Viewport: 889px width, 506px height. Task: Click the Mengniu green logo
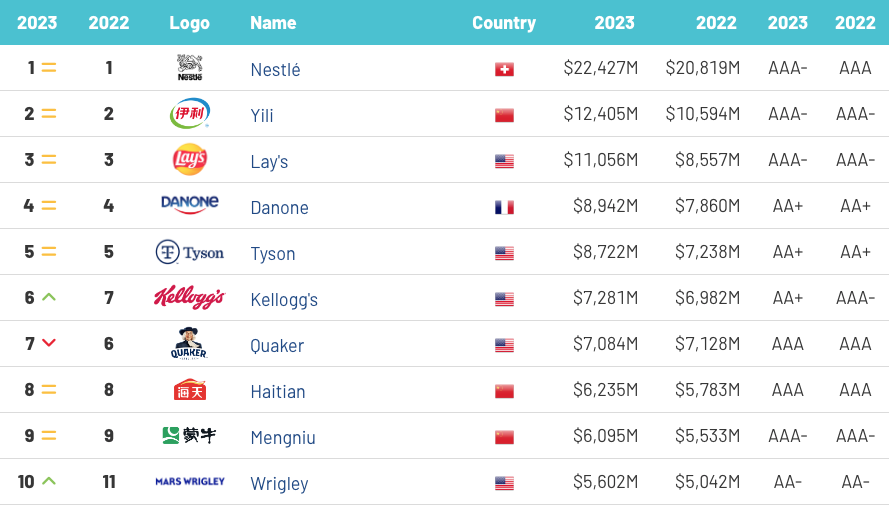click(x=189, y=436)
